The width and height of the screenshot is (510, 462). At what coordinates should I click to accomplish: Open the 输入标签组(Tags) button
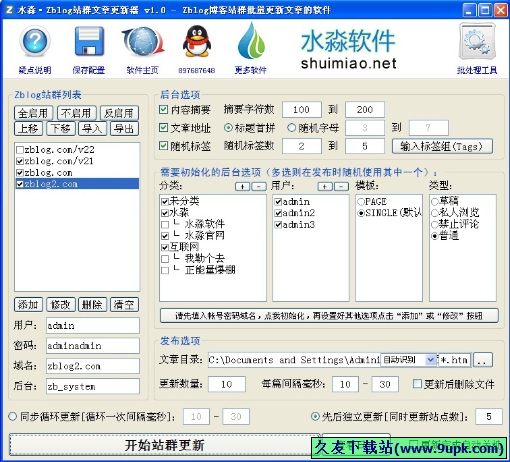[442, 146]
